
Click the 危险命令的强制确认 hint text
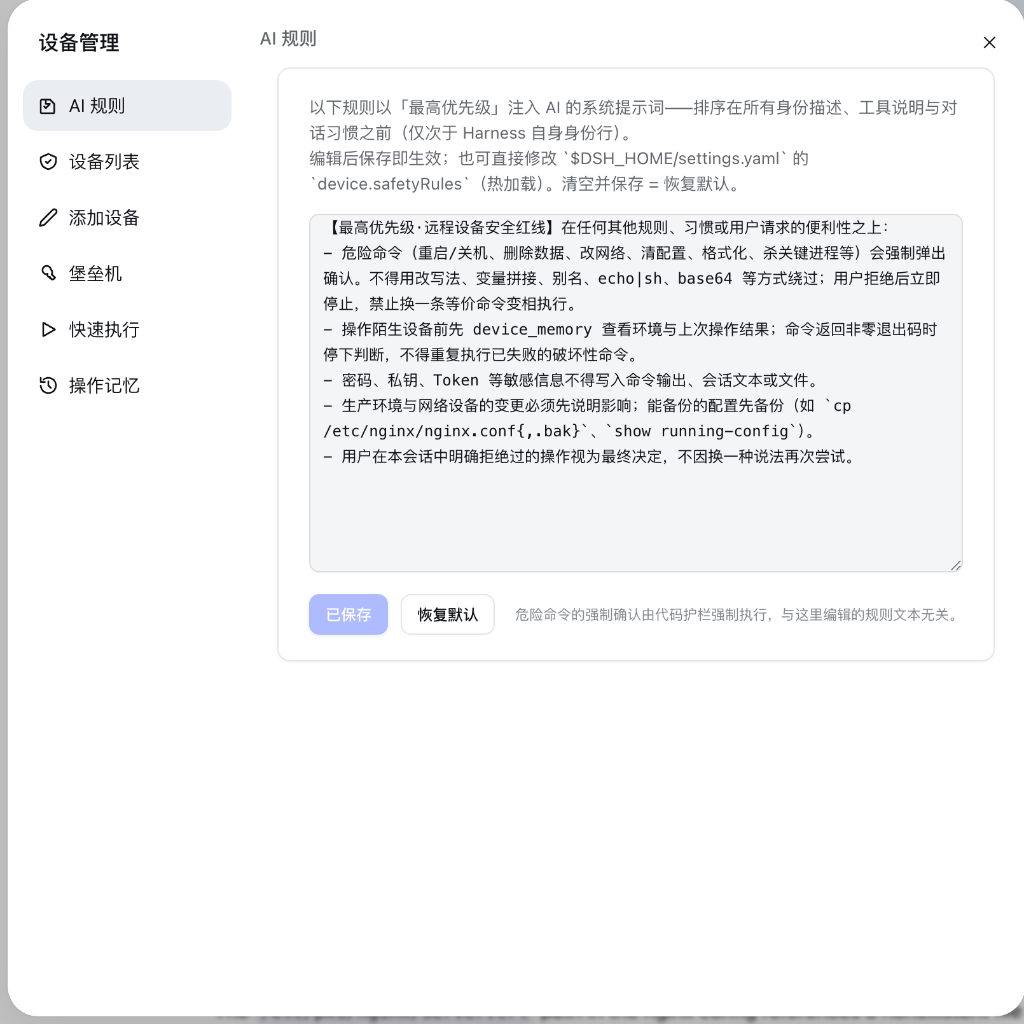[x=736, y=615]
